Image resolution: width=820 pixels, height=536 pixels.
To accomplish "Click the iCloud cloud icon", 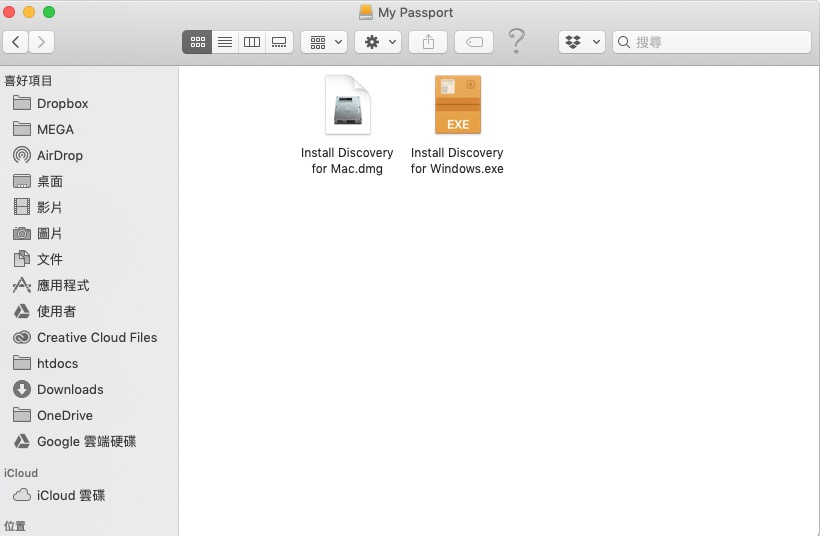I will 21,495.
